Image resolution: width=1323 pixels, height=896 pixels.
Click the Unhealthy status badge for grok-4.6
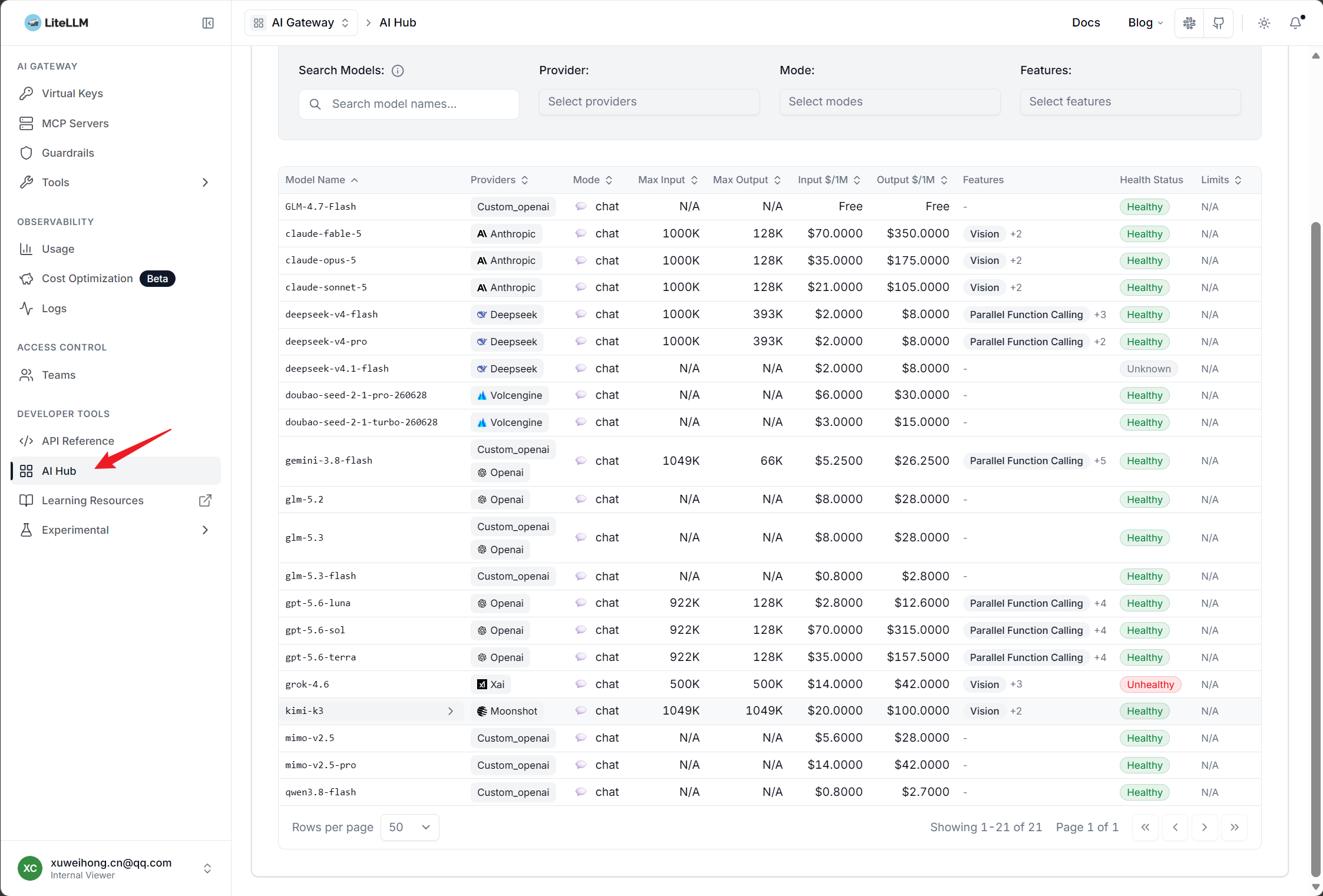(1150, 685)
